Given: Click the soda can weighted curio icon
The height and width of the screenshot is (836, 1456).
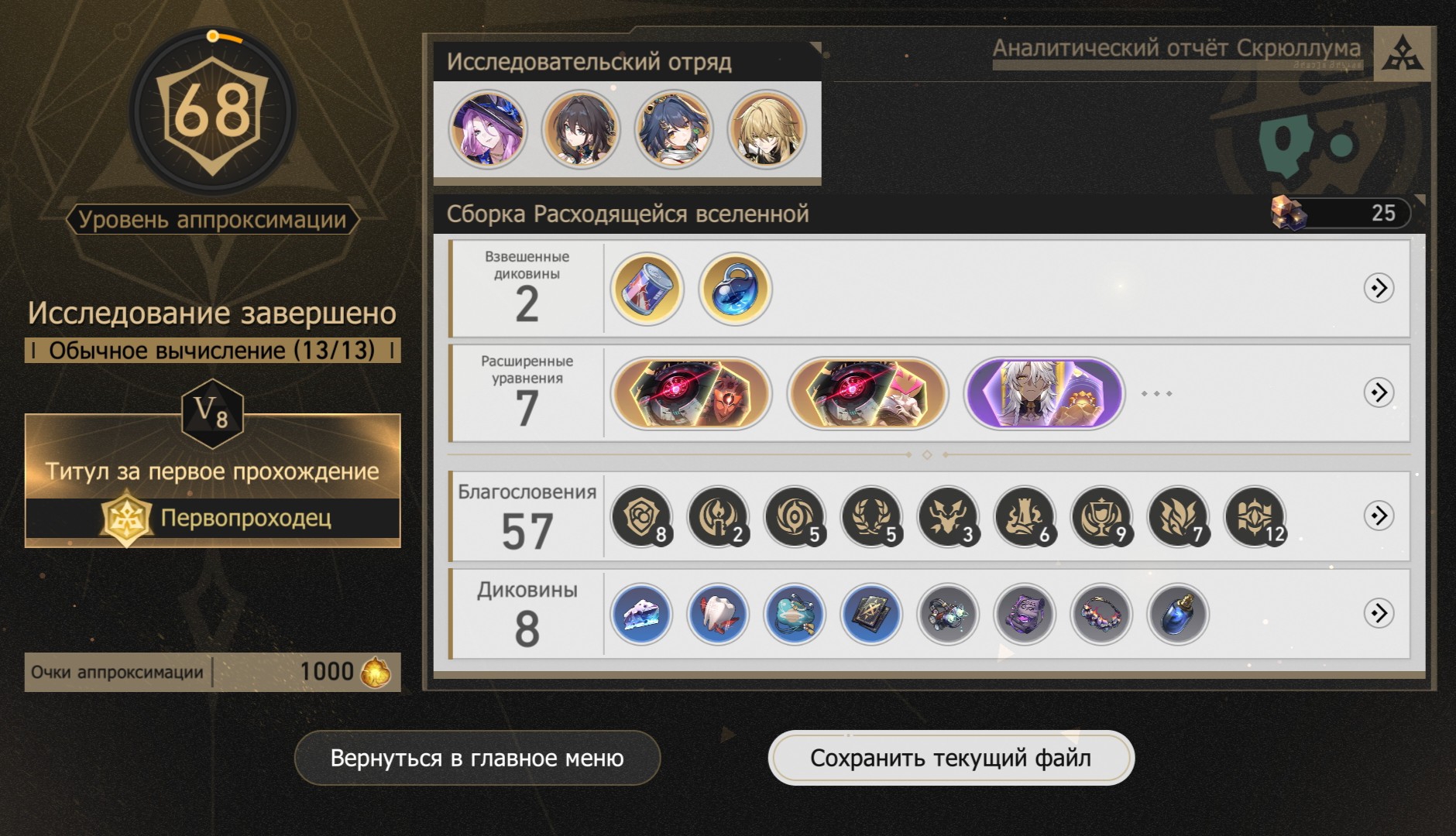Looking at the screenshot, I should point(647,289).
